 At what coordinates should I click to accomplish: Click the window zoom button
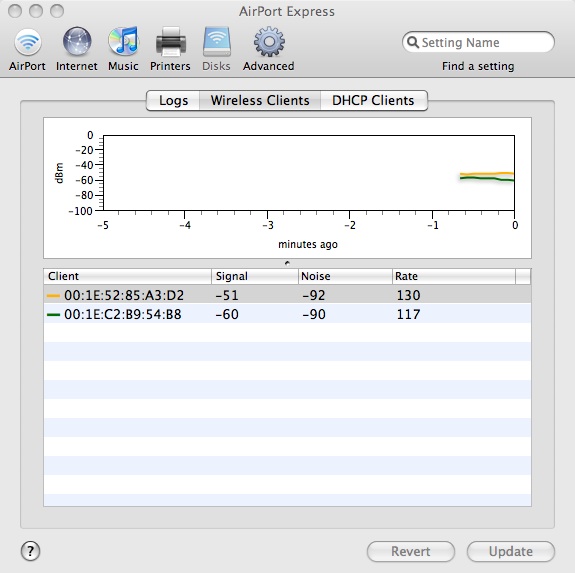click(x=57, y=11)
